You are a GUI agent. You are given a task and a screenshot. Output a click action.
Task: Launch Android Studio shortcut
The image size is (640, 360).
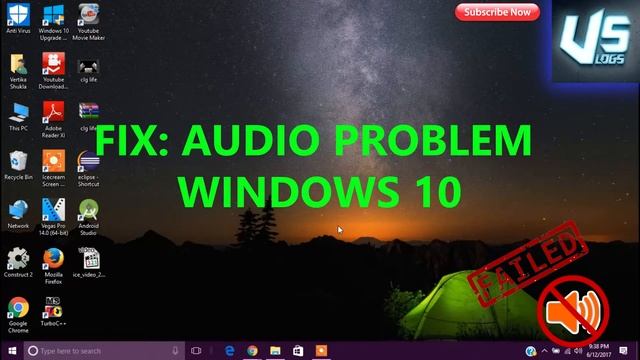pyautogui.click(x=89, y=217)
